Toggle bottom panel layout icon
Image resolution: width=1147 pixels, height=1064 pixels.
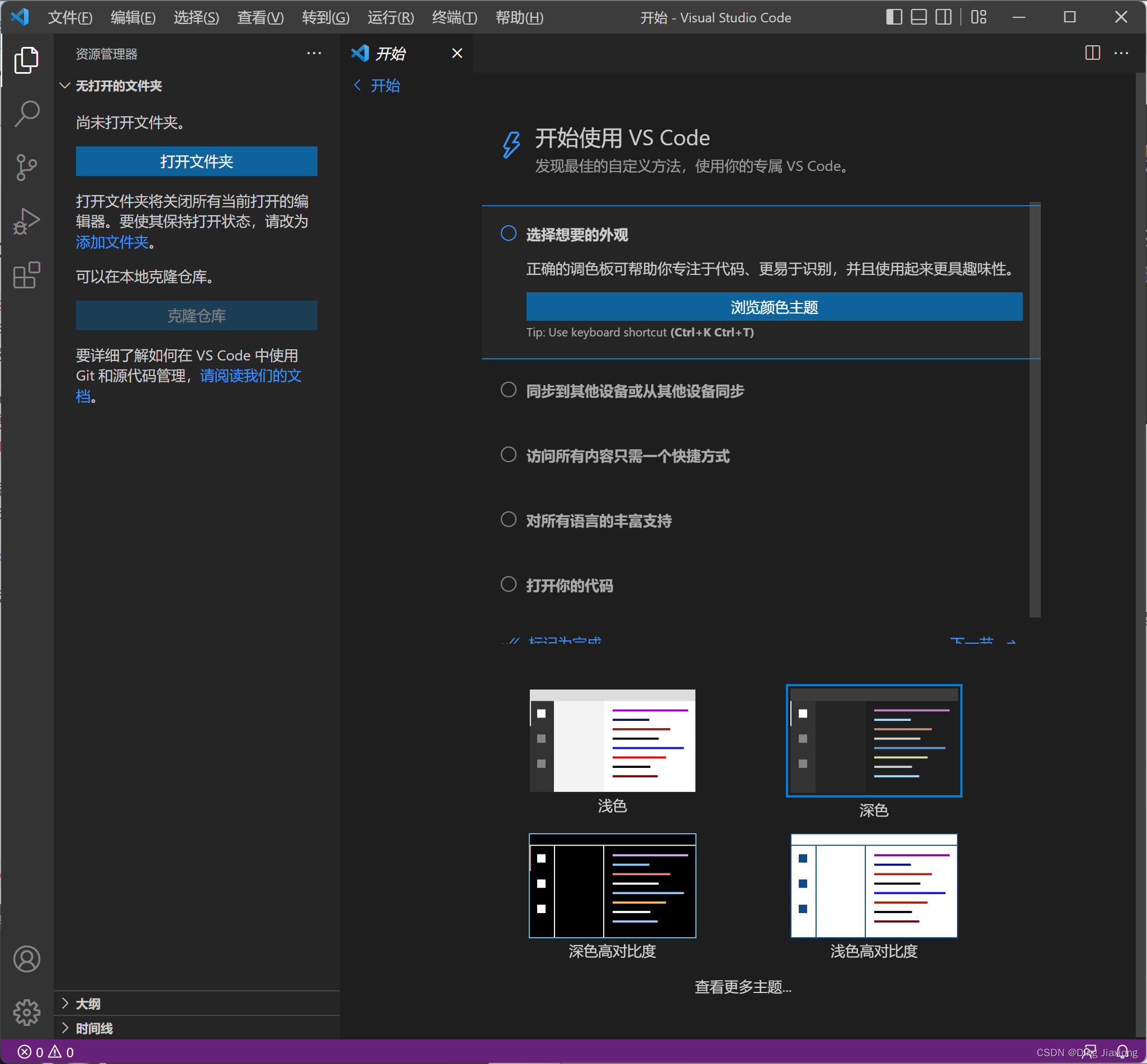(x=918, y=17)
